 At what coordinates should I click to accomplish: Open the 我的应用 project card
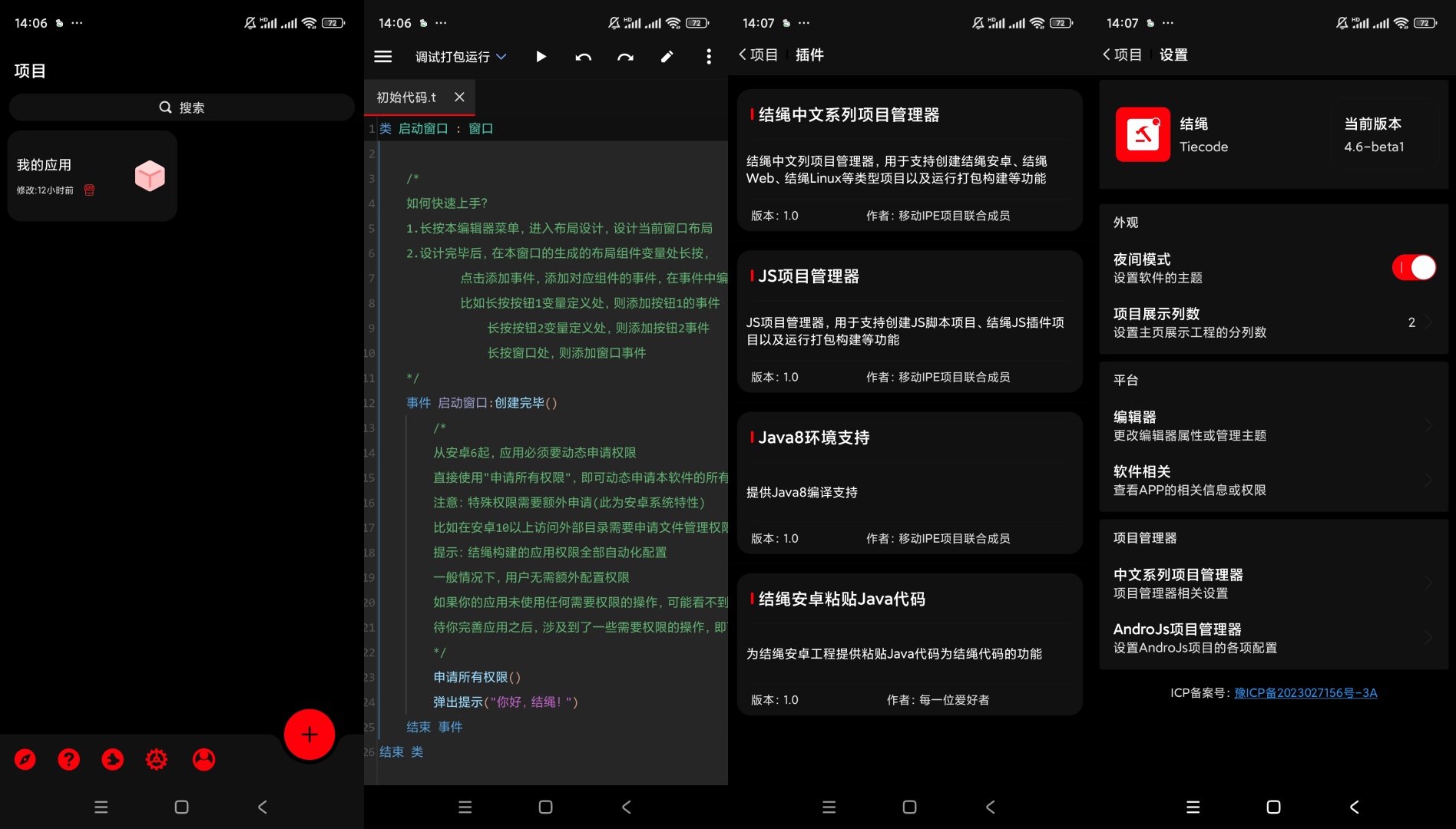click(92, 176)
